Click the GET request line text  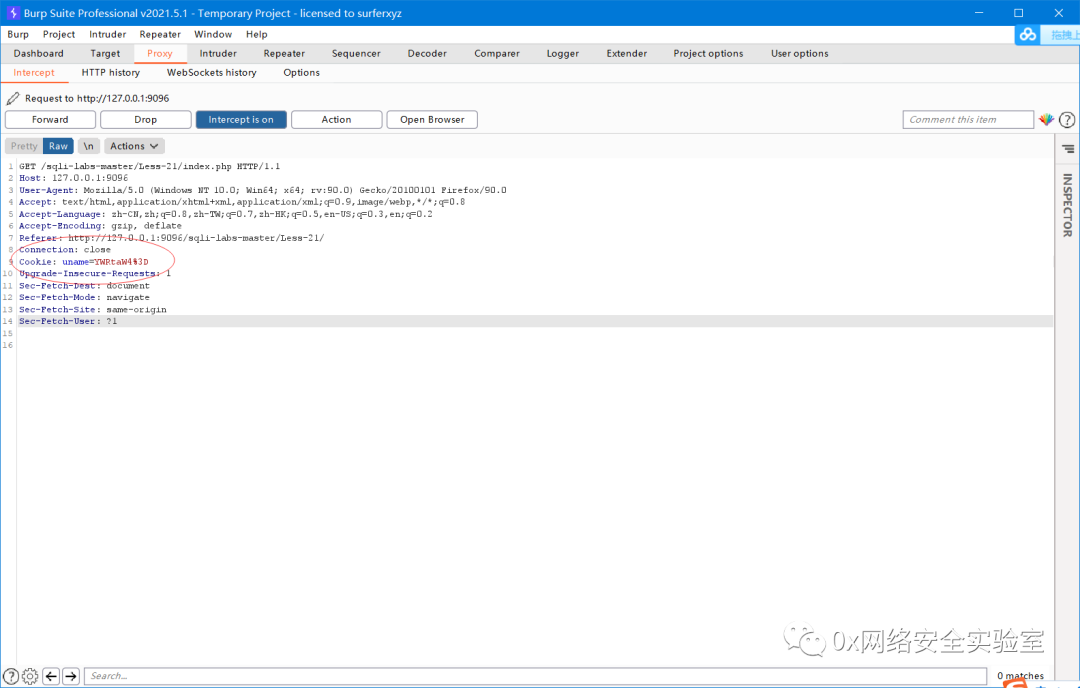tap(149, 166)
